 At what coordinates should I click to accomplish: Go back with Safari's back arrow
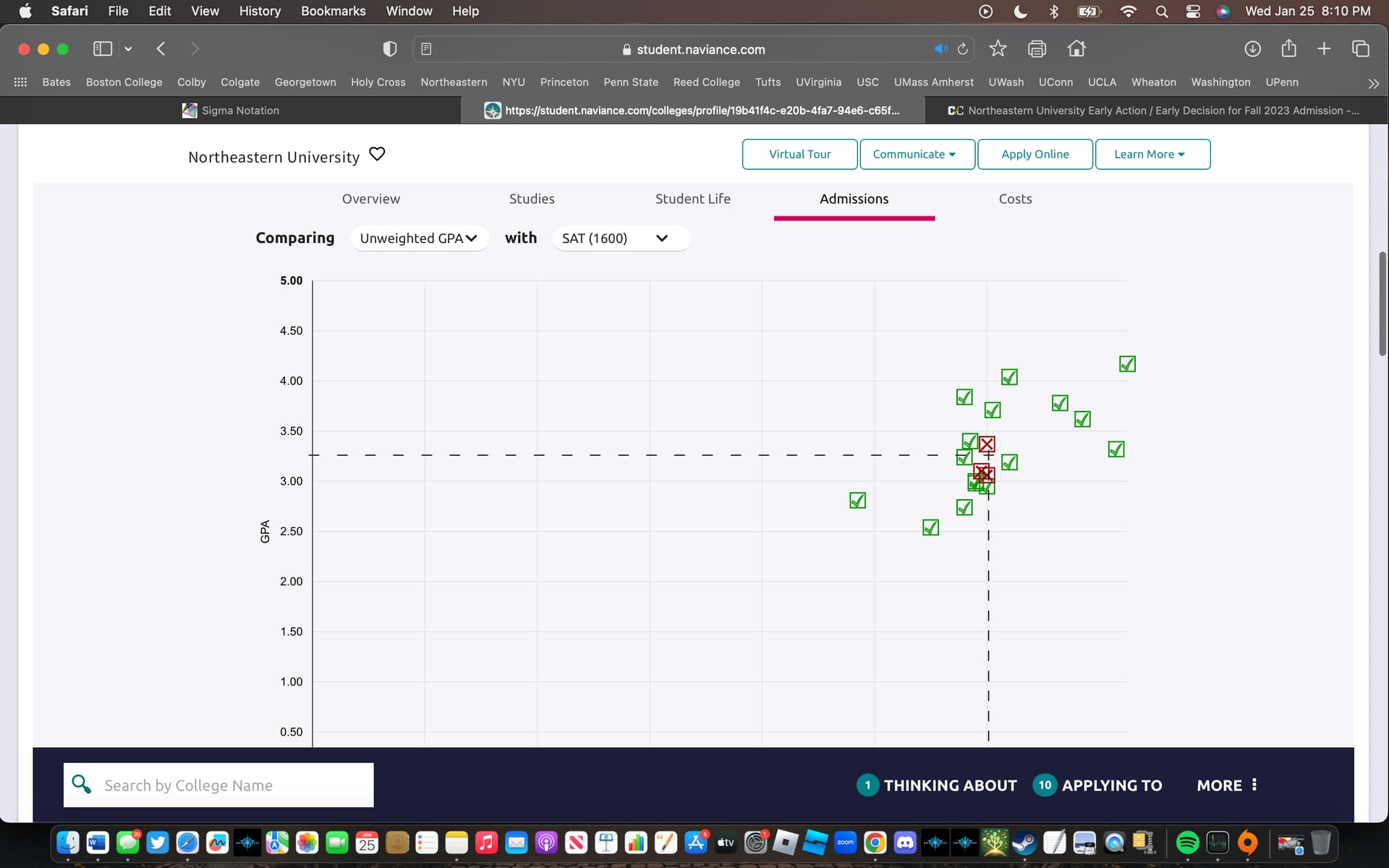[161, 49]
